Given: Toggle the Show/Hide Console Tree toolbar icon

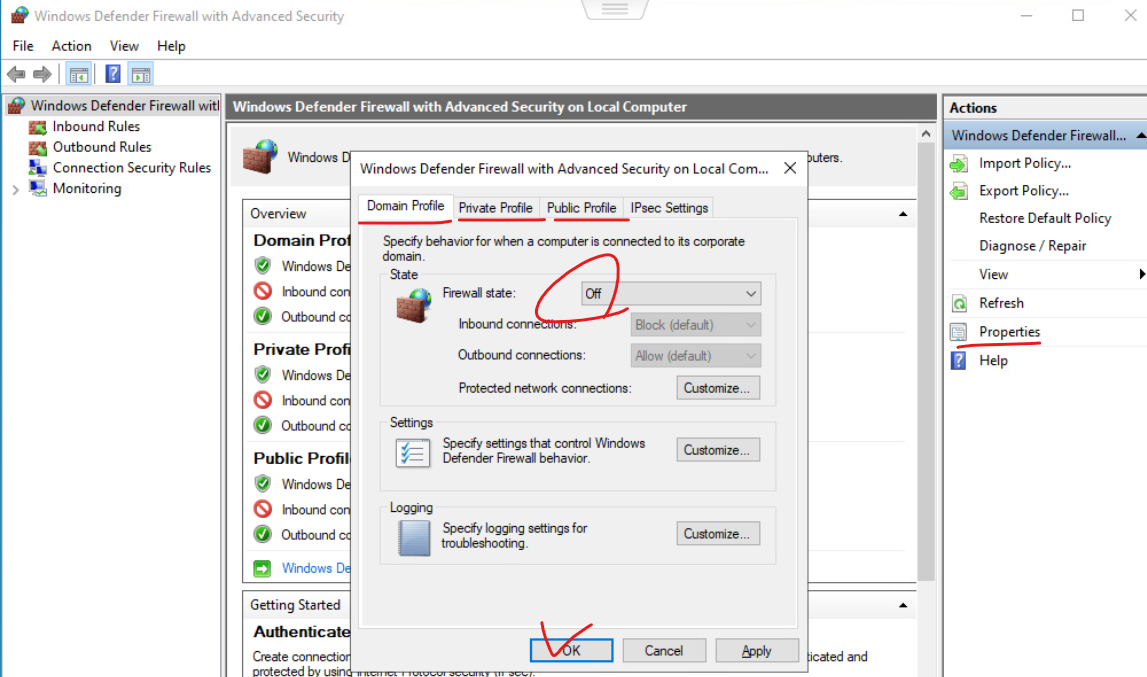Looking at the screenshot, I should pyautogui.click(x=78, y=74).
